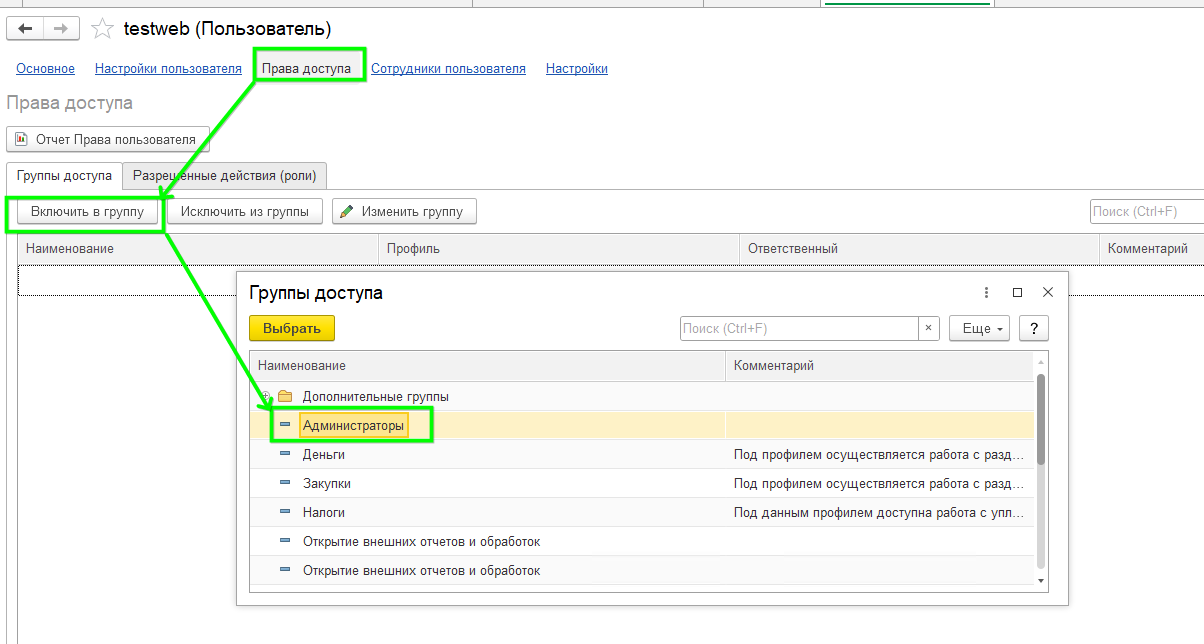This screenshot has width=1204, height=644.
Task: Open the Еще dropdown menu
Action: point(980,328)
